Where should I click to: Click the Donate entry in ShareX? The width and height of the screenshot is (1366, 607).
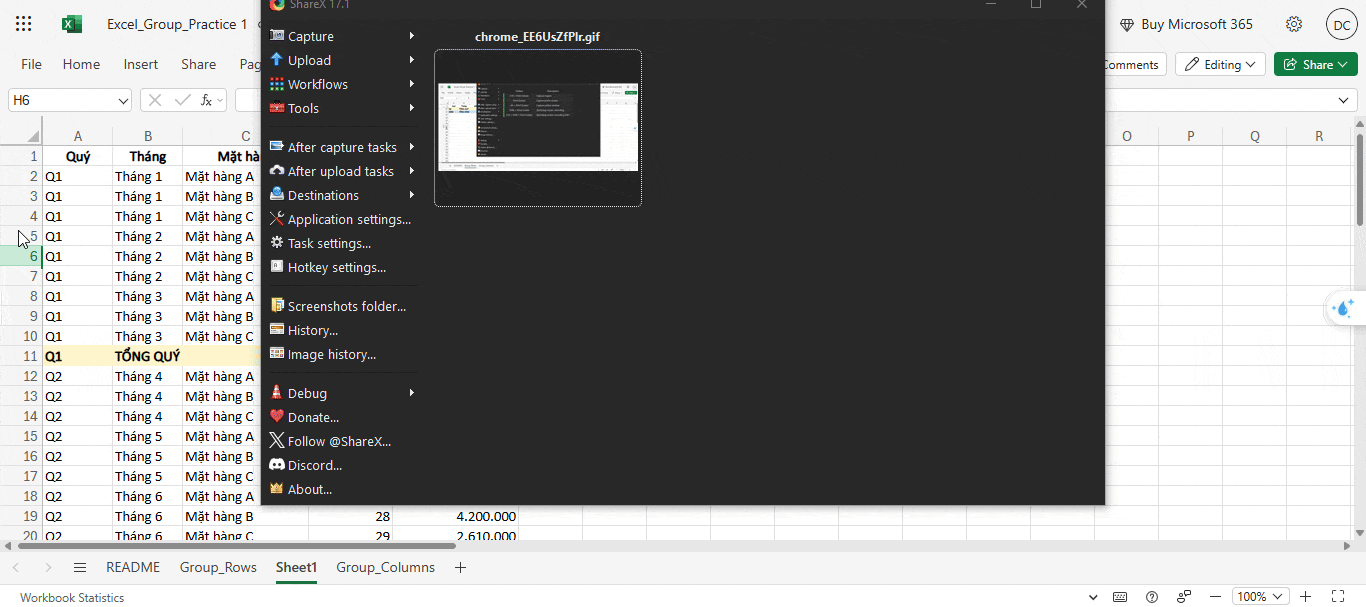343,417
